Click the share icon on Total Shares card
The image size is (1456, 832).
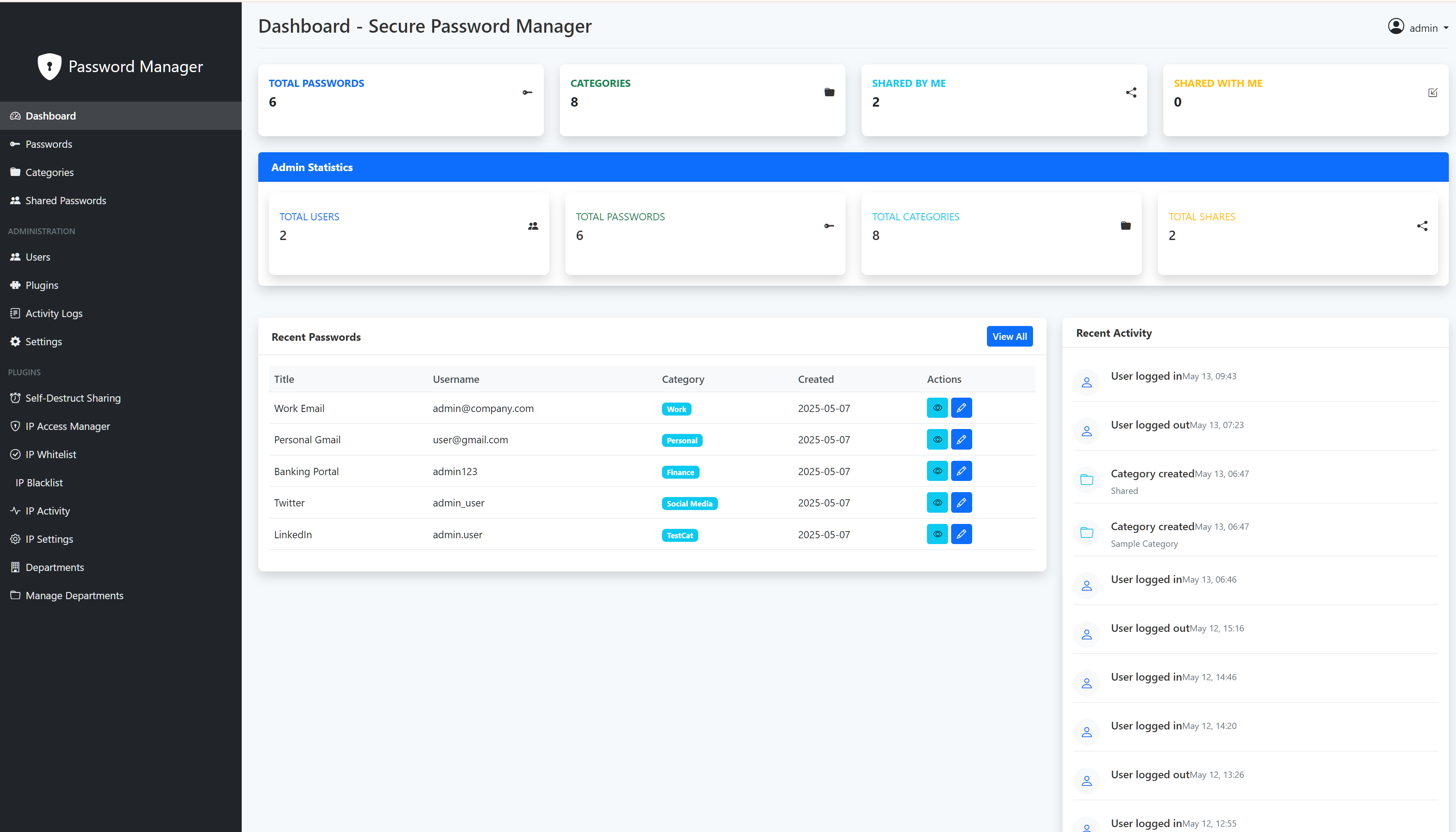coord(1422,226)
